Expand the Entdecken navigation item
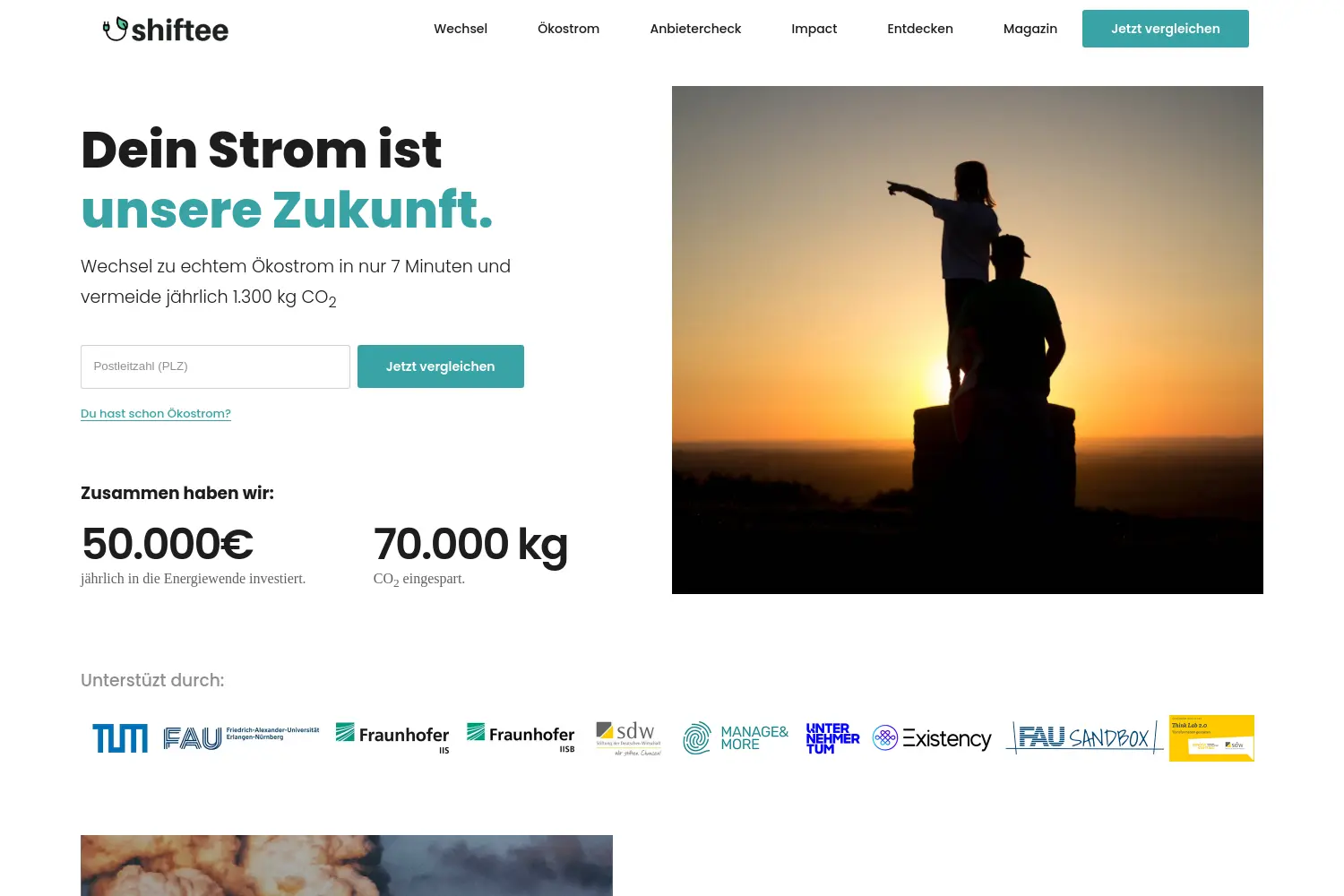 click(x=920, y=29)
